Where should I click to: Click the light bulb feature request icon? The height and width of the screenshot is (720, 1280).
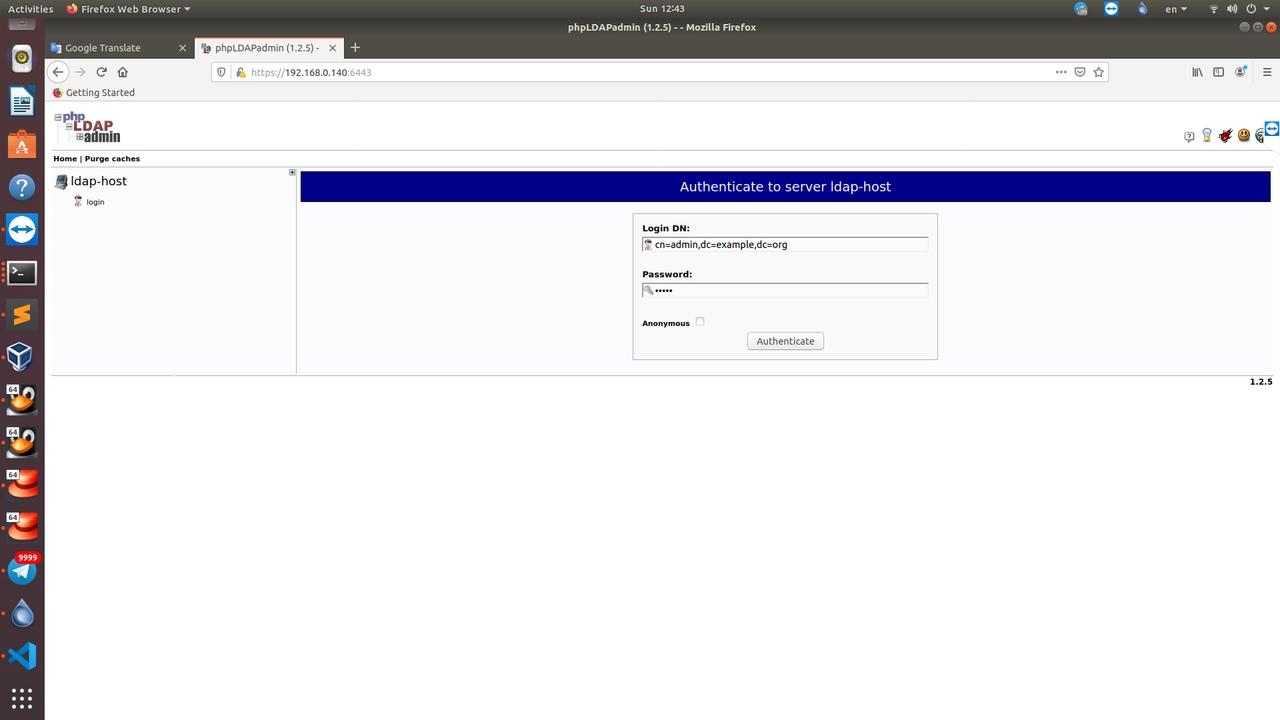(1207, 135)
